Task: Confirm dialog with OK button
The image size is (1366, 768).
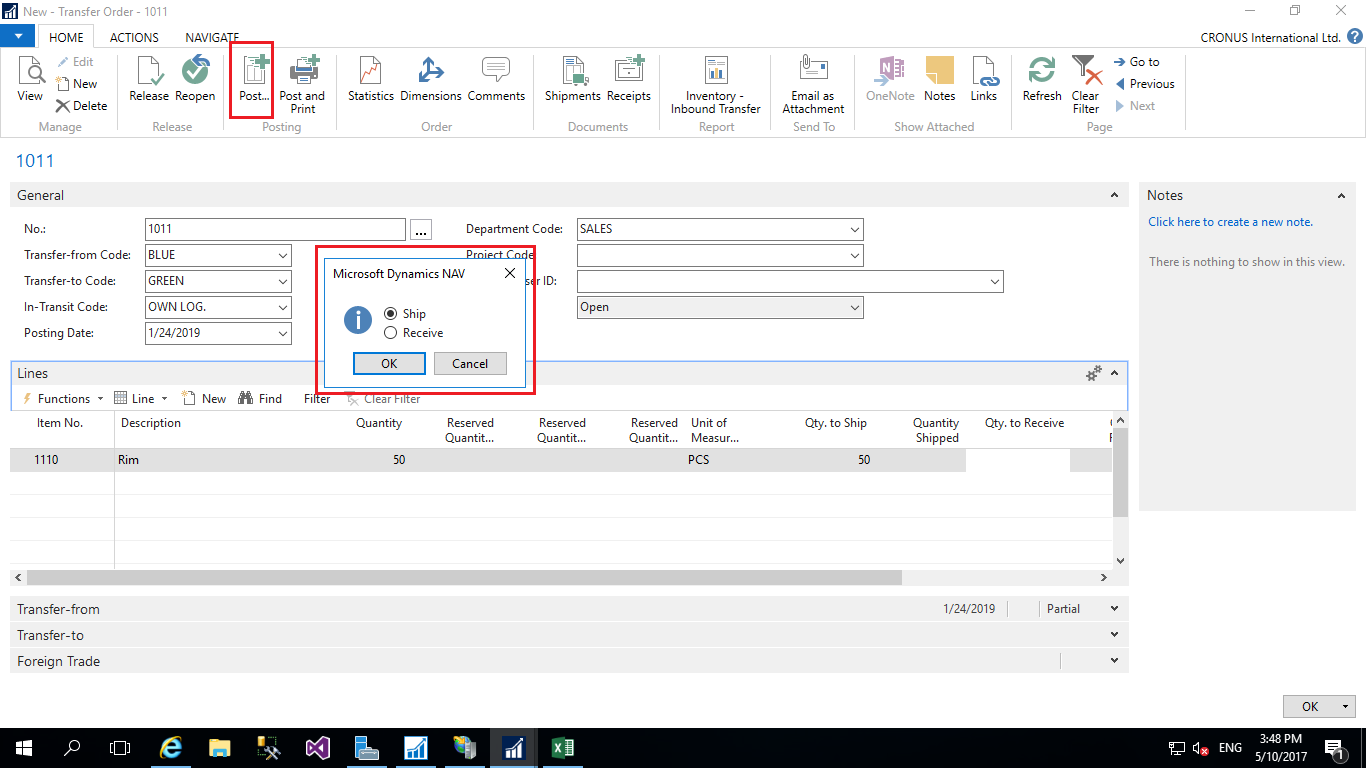Action: point(389,364)
